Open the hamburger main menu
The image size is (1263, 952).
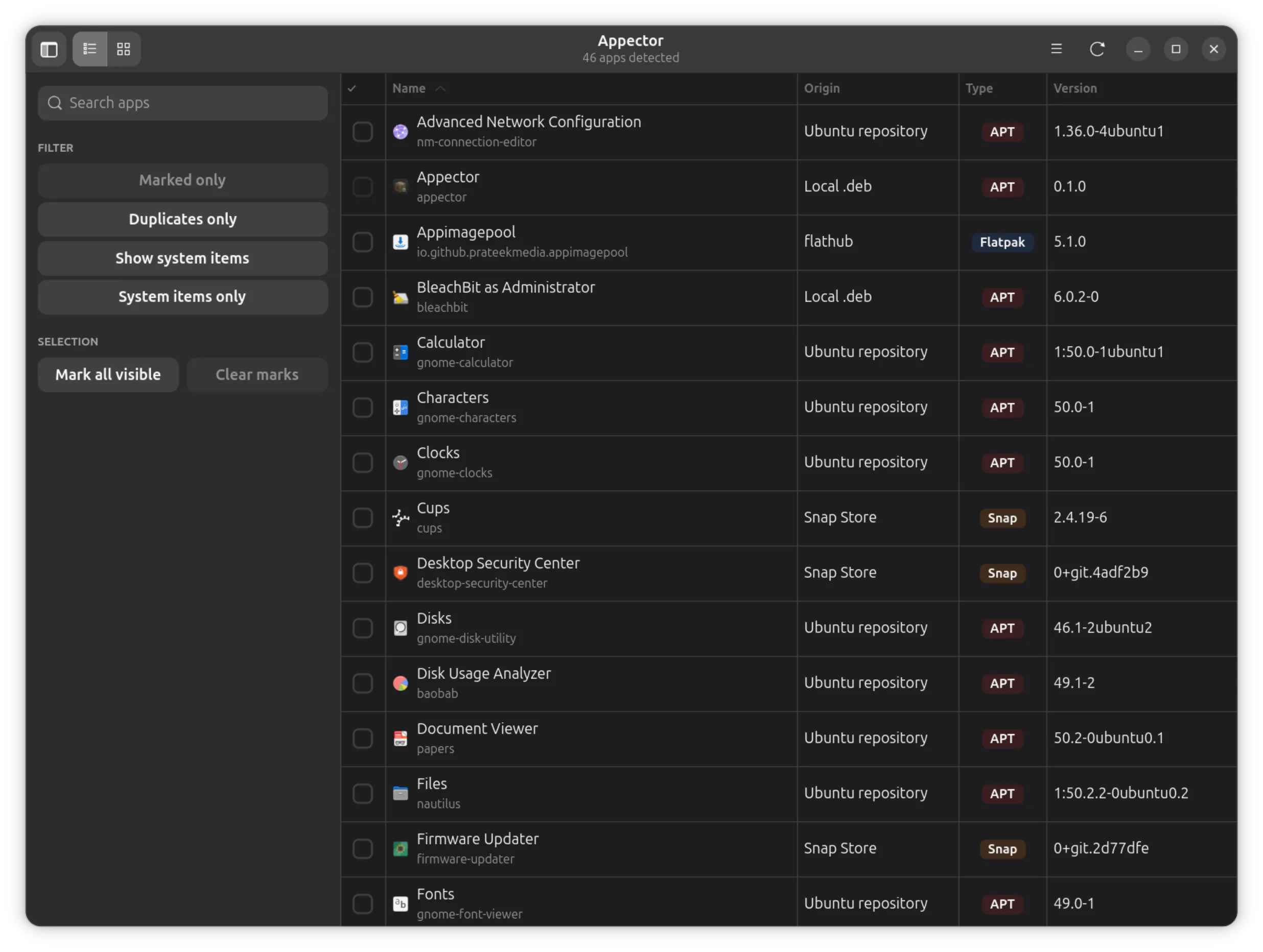coord(1056,49)
